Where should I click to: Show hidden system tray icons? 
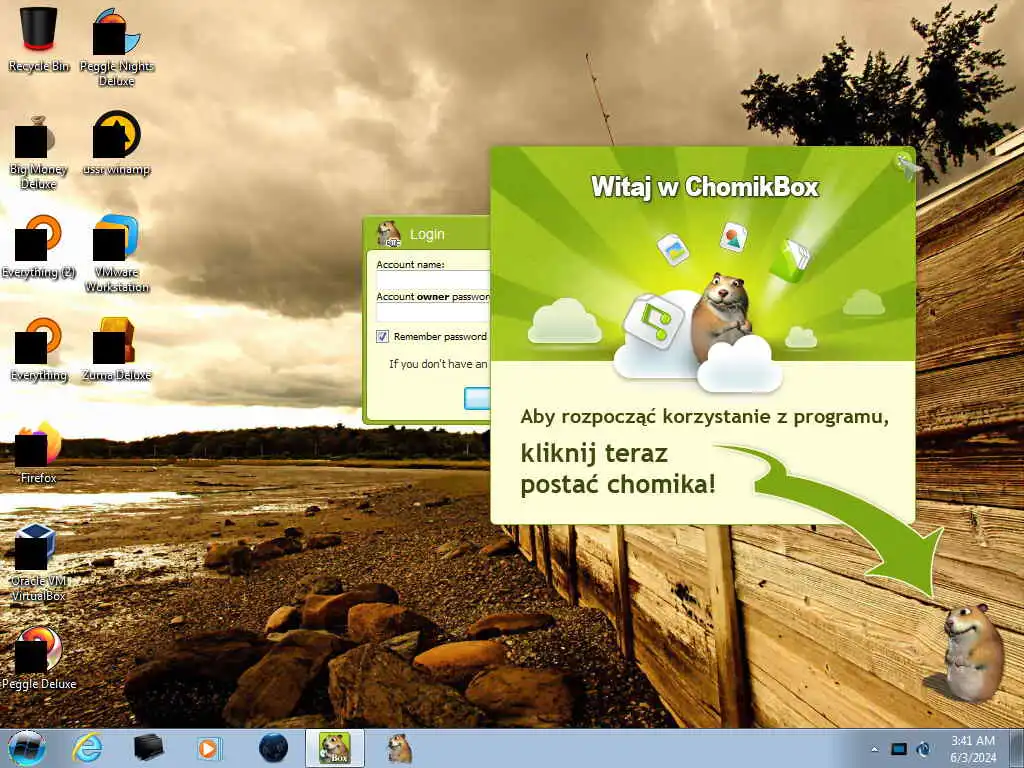[874, 749]
